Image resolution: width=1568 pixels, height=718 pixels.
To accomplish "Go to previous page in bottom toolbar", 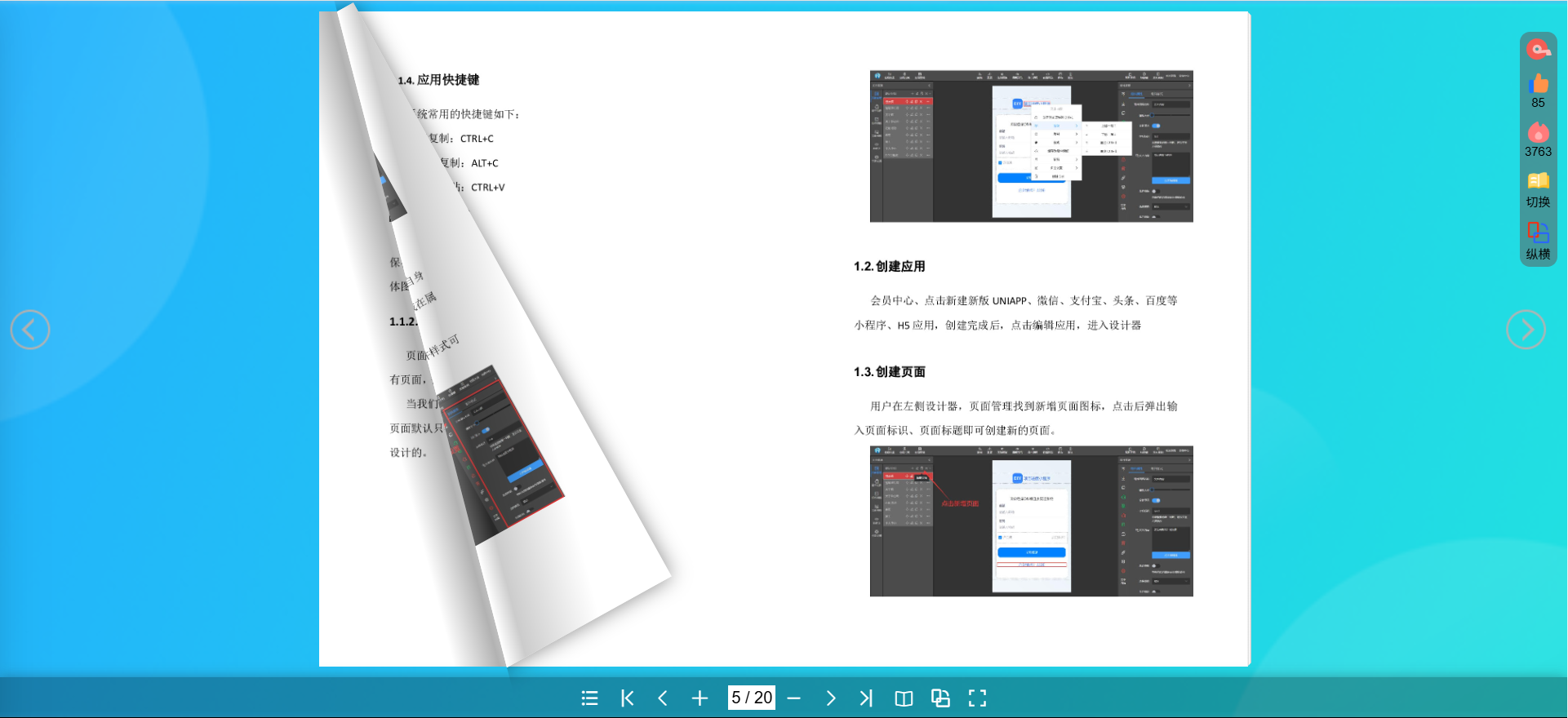I will tap(663, 698).
